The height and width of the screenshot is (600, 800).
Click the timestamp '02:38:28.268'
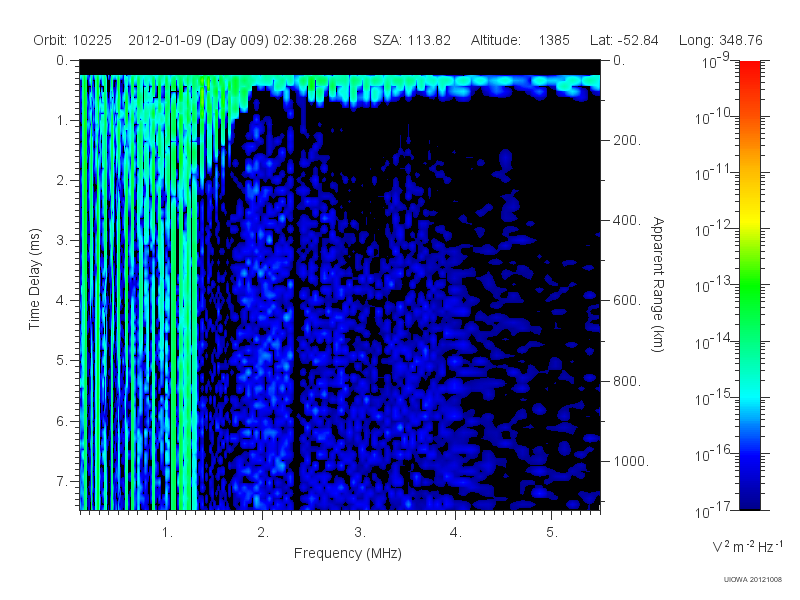click(x=315, y=40)
